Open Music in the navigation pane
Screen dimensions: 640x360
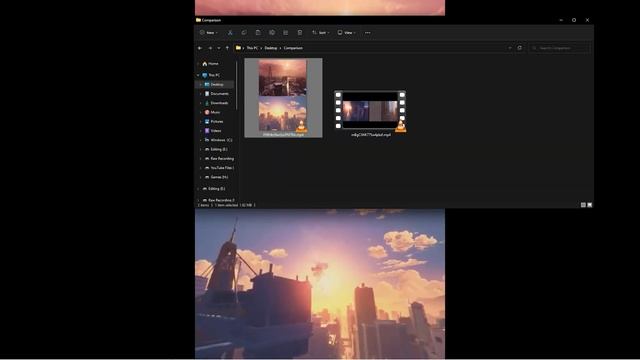[212, 112]
